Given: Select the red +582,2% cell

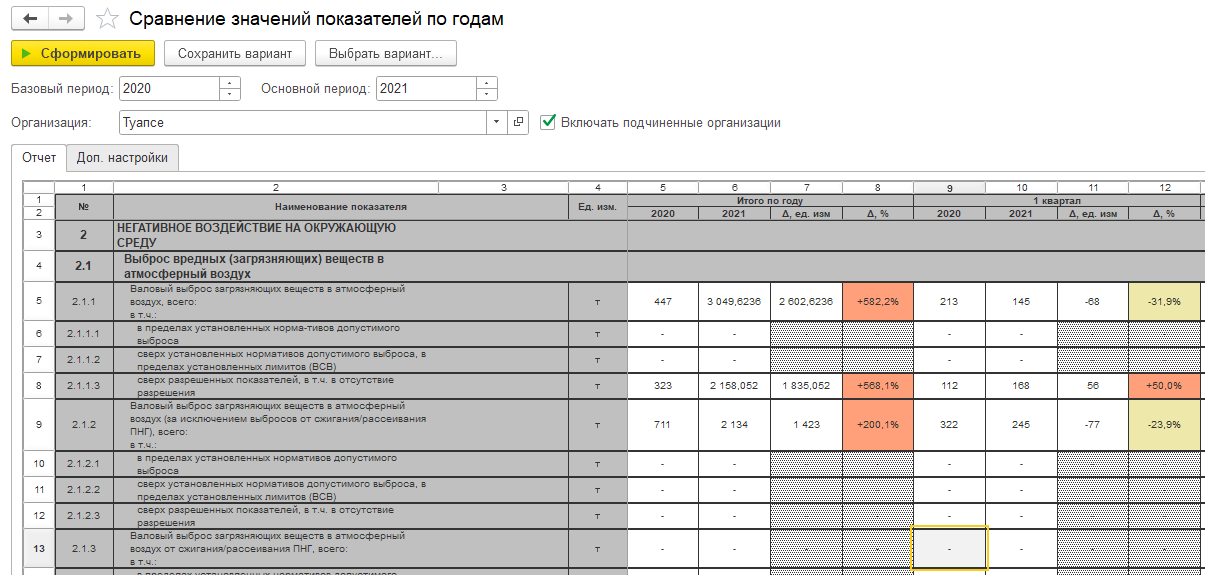Looking at the screenshot, I should [877, 301].
